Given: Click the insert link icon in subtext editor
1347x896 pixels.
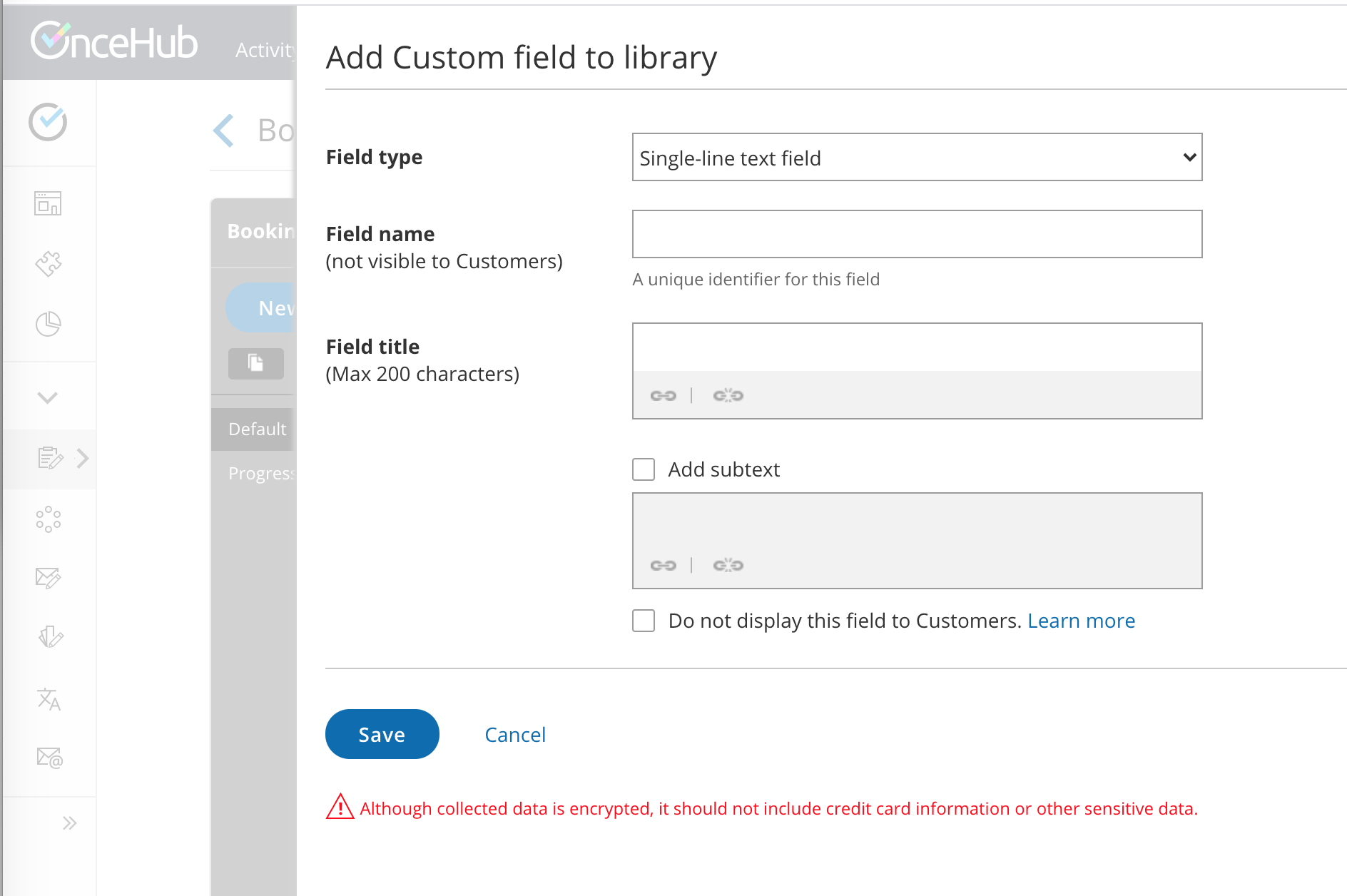Looking at the screenshot, I should (x=663, y=565).
